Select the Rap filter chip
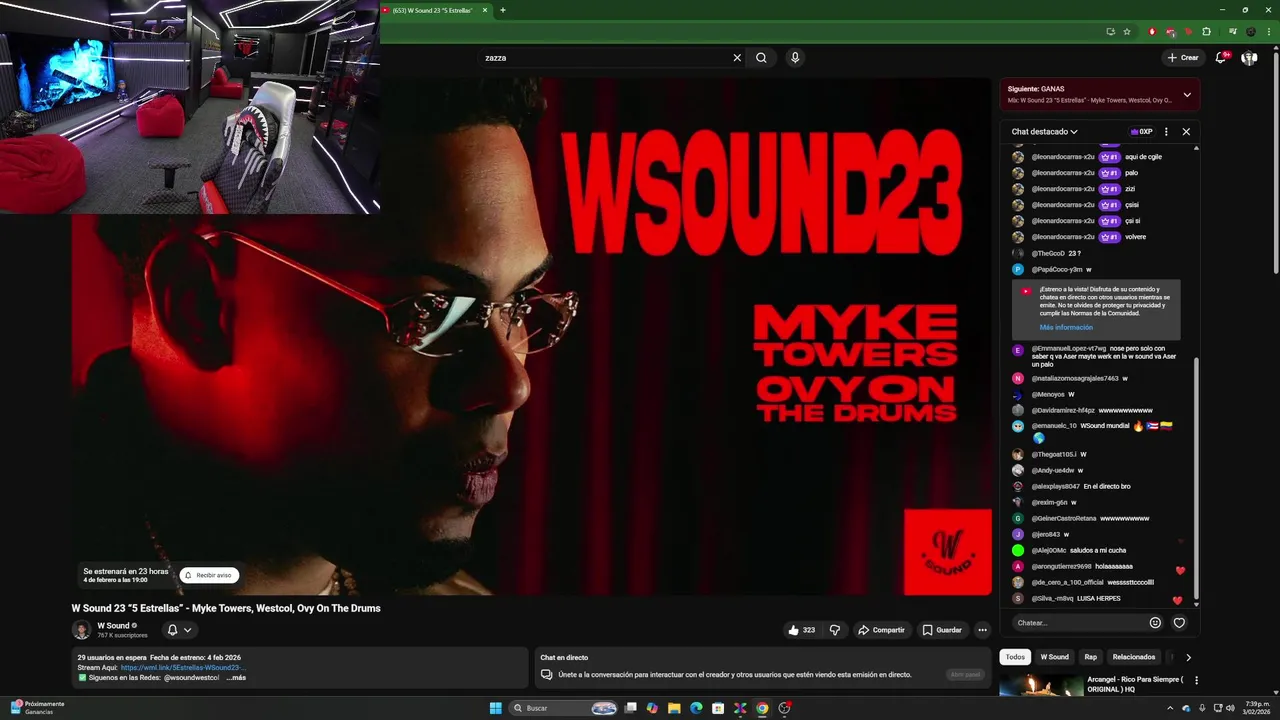 click(x=1091, y=657)
